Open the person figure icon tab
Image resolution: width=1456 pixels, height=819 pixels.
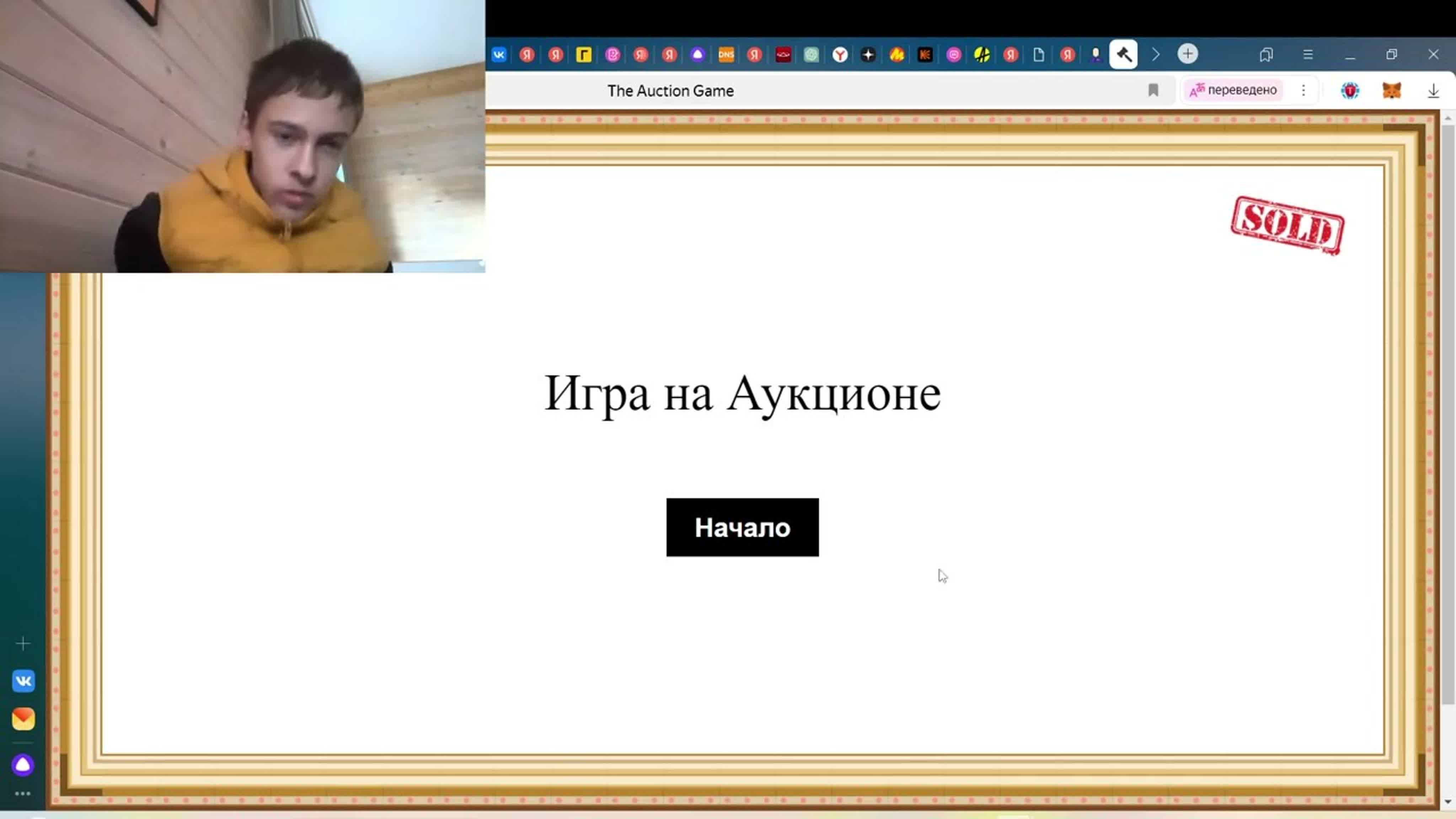pyautogui.click(x=1096, y=54)
